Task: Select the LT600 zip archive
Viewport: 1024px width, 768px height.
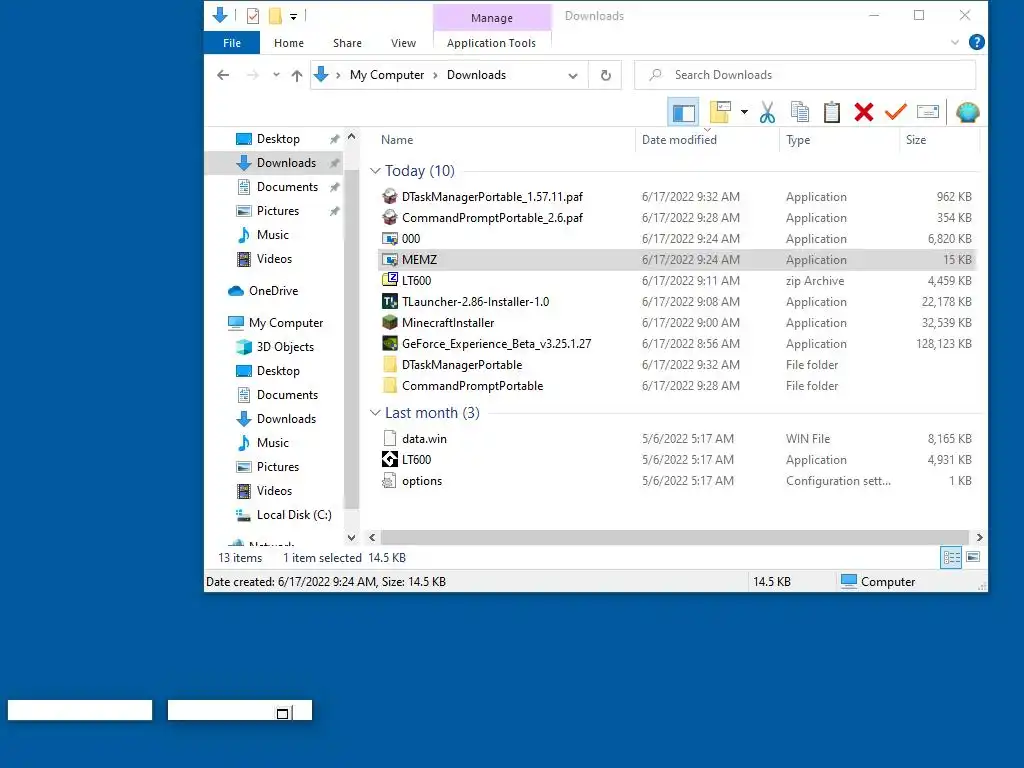Action: coord(677,281)
